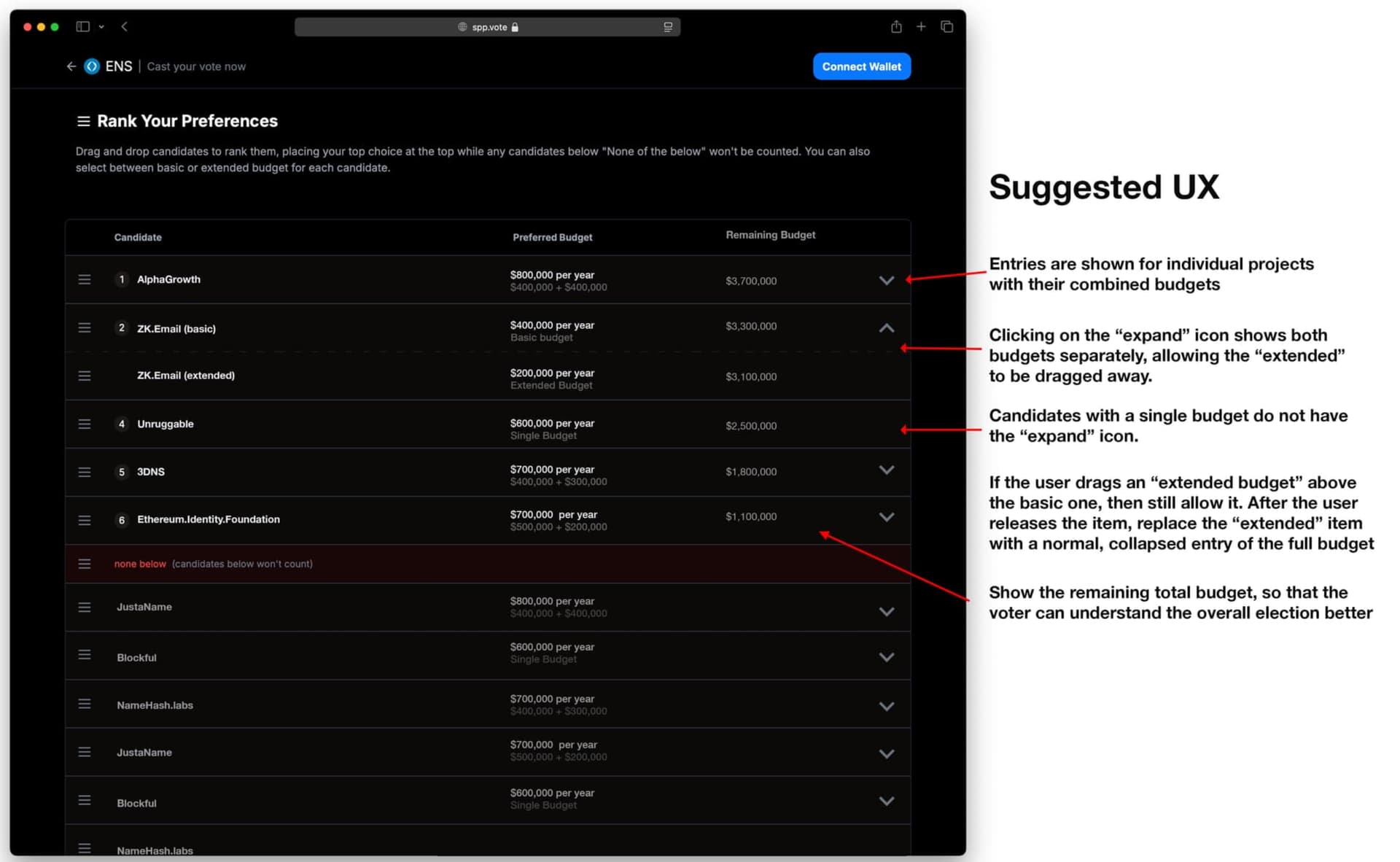Viewport: 1400px width, 862px height.
Task: Grab the ZK.Email (extended) drag handle
Action: pos(85,376)
